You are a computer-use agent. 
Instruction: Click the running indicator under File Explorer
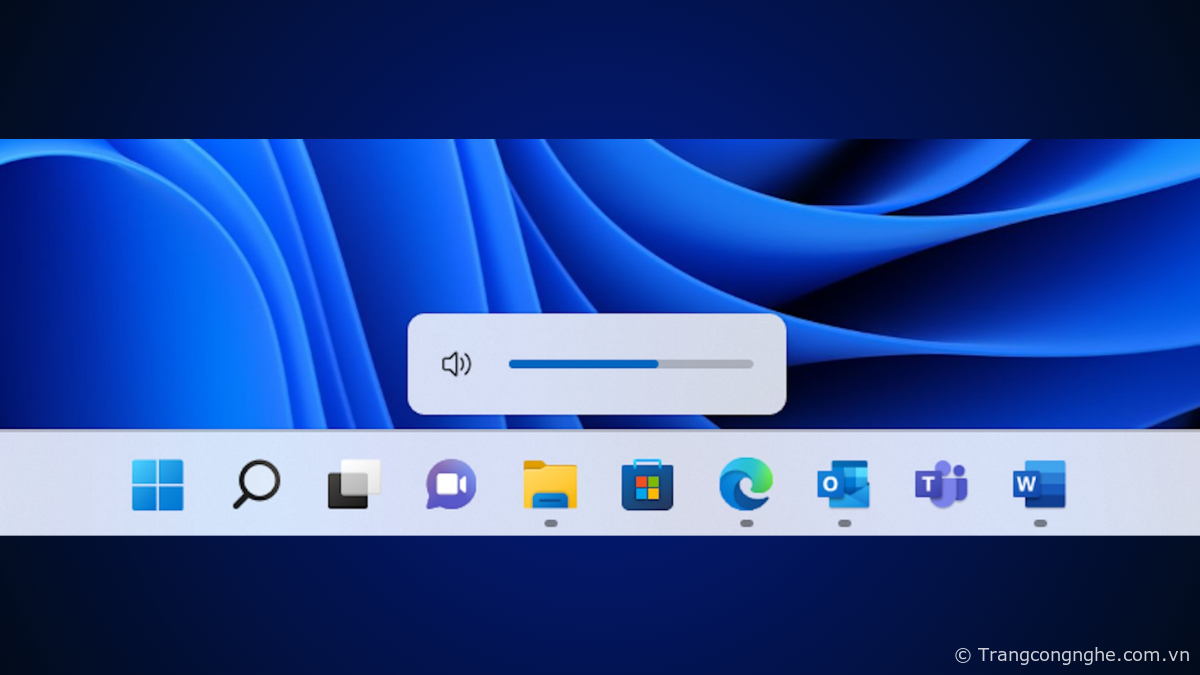coord(550,523)
